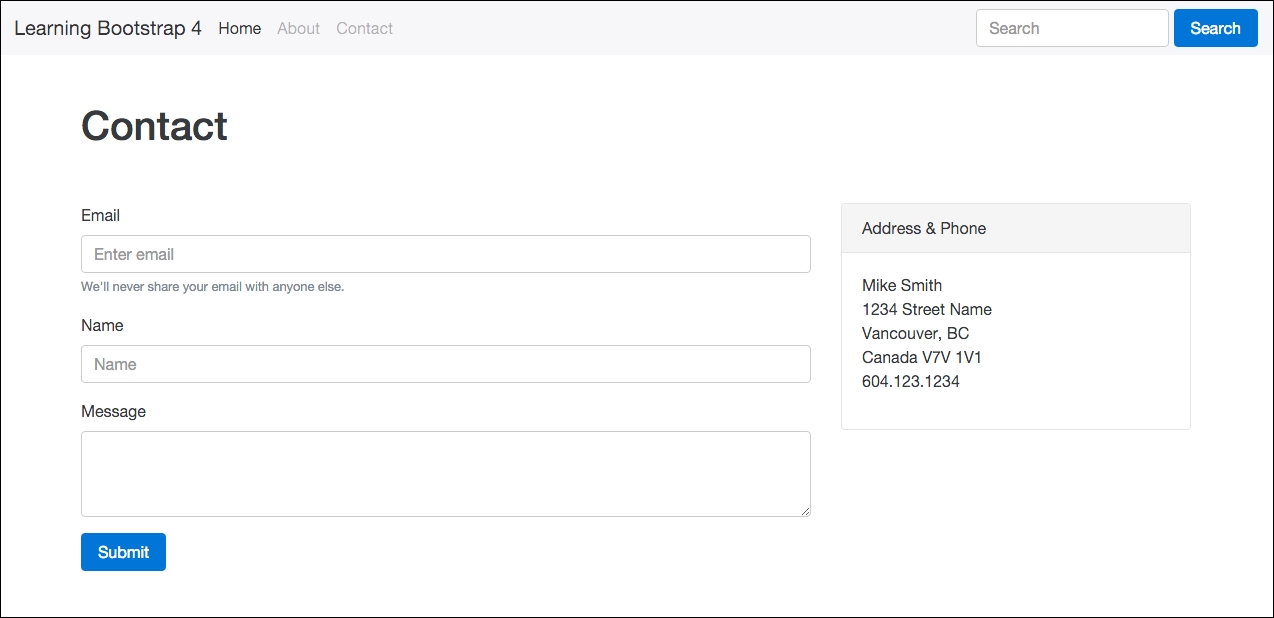Click inside the Message text area
Screen dimensions: 1274x618
(x=445, y=473)
